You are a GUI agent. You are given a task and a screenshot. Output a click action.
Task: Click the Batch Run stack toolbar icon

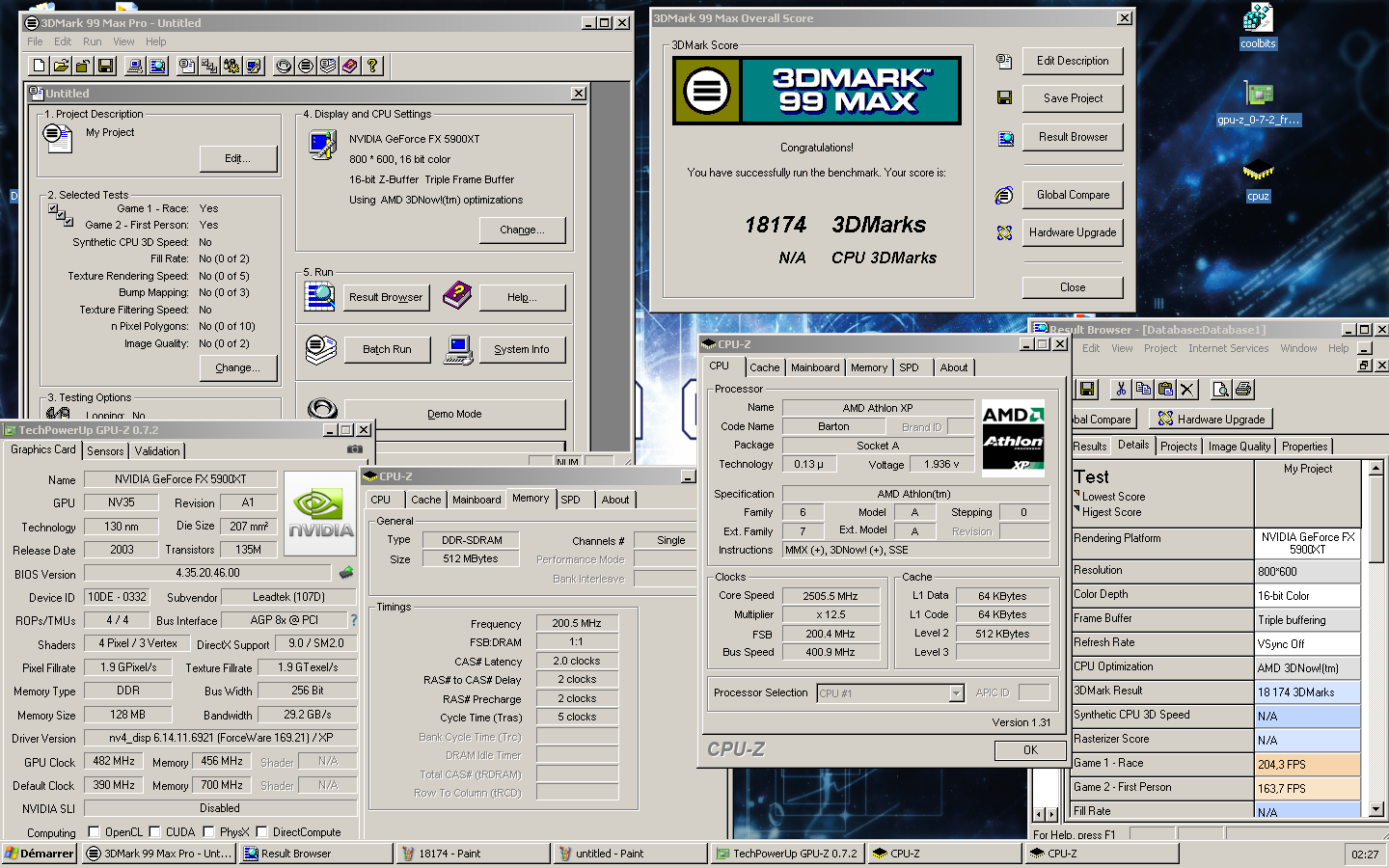[328, 66]
